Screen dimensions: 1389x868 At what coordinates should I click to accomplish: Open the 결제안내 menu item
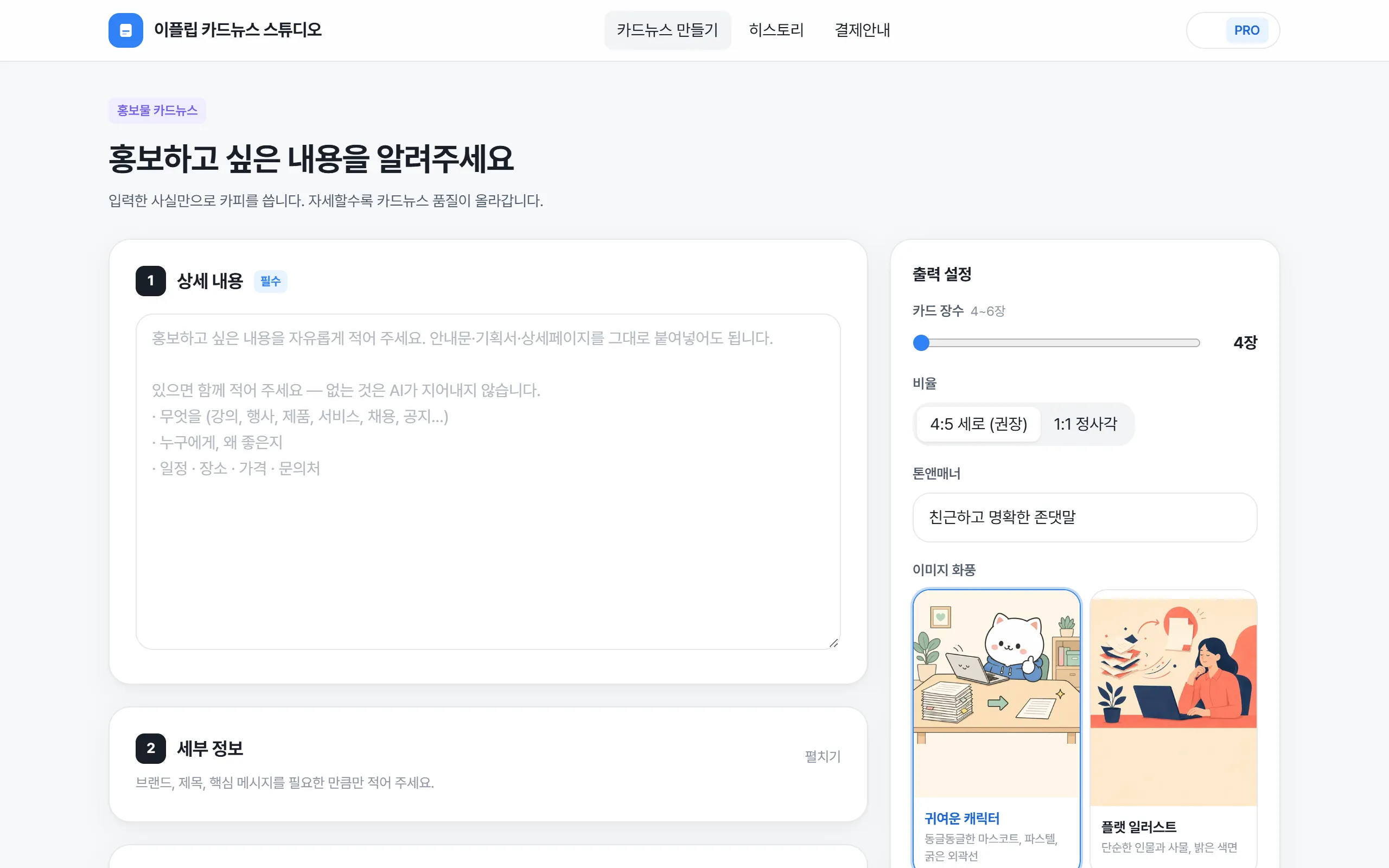pyautogui.click(x=862, y=30)
